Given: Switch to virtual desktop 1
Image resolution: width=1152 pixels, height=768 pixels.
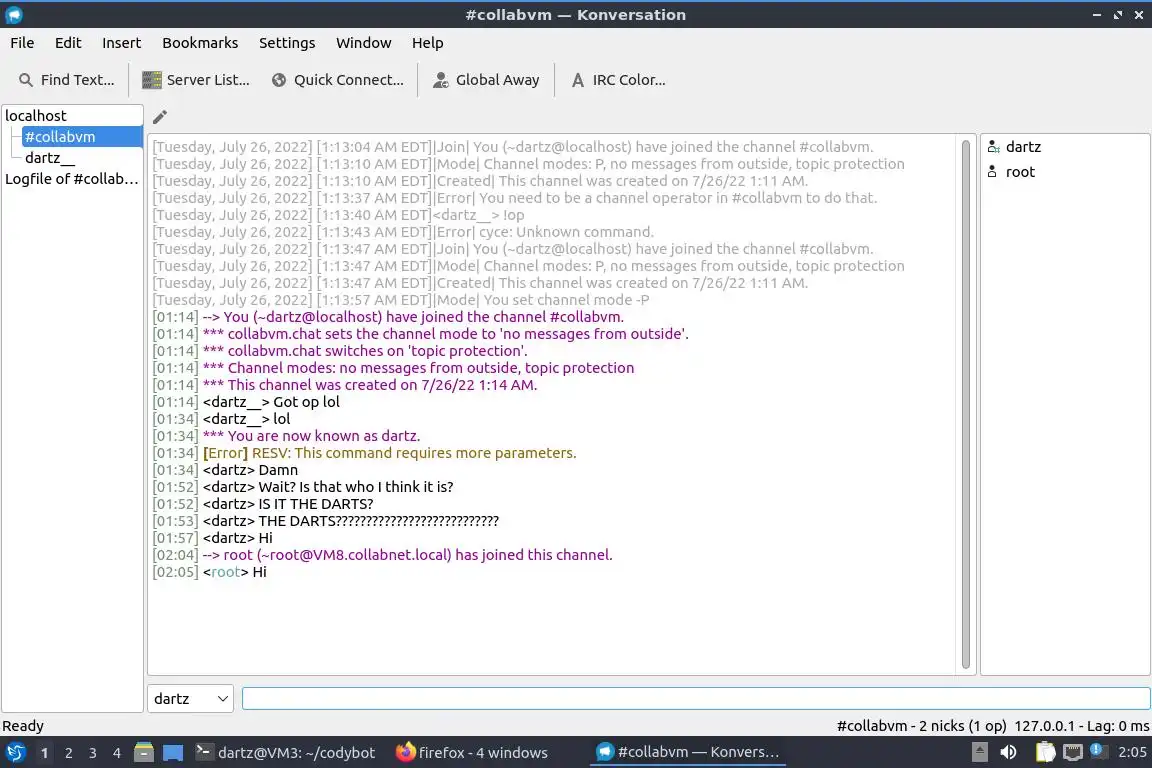Looking at the screenshot, I should [x=45, y=753].
